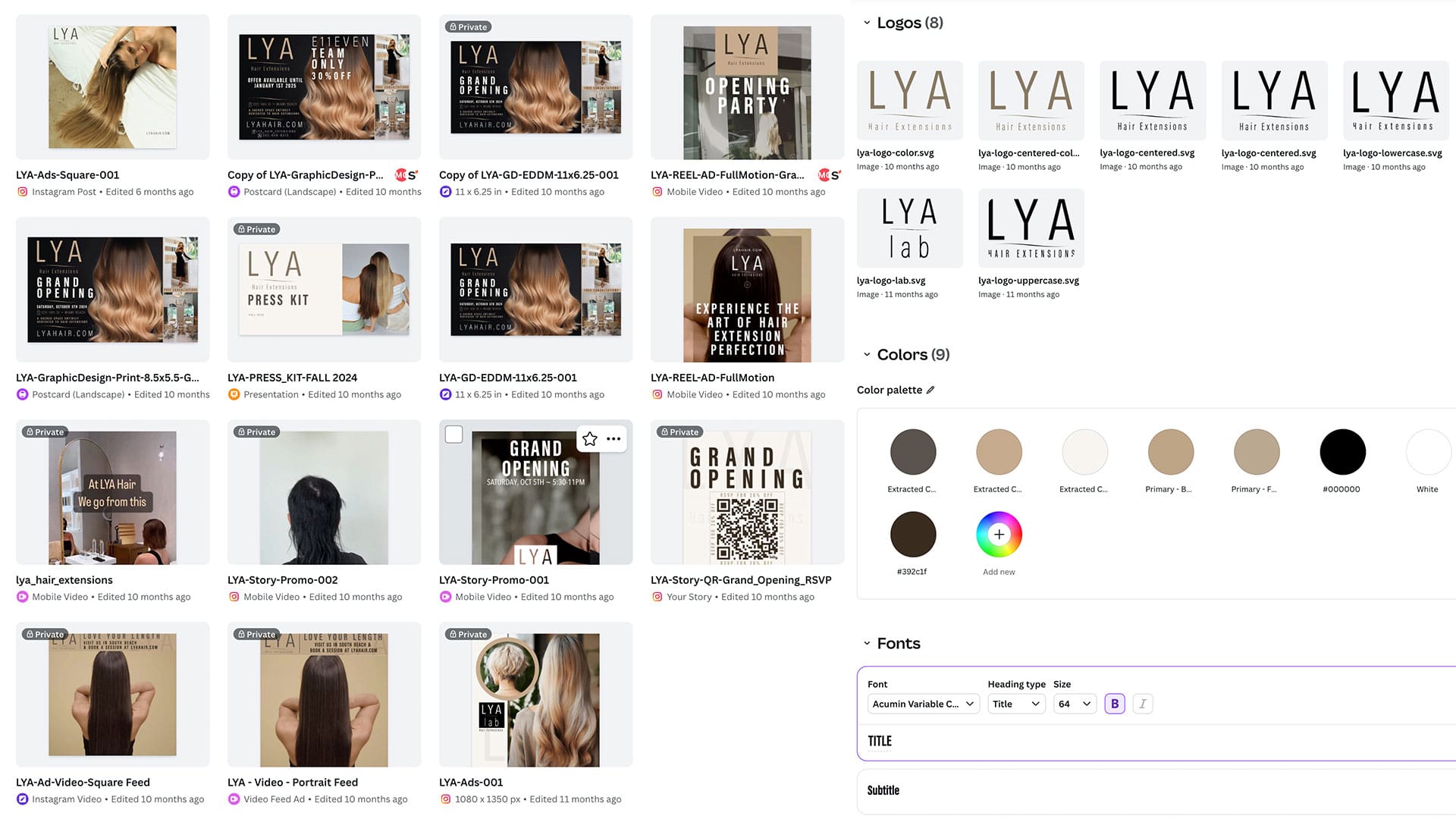Open the LYA-Ads-Square-001 title link
This screenshot has height=819, width=1456.
[x=67, y=175]
